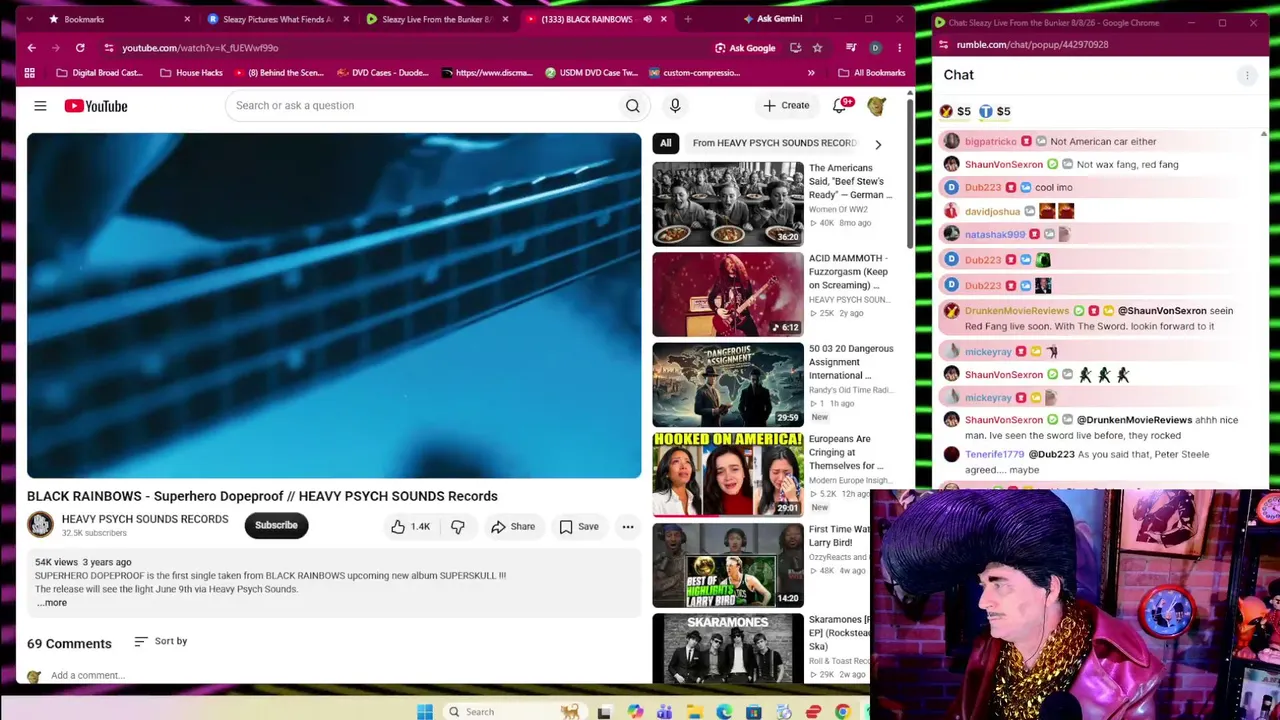The height and width of the screenshot is (720, 1280).
Task: Open the YouTube account avatar menu
Action: [x=876, y=105]
